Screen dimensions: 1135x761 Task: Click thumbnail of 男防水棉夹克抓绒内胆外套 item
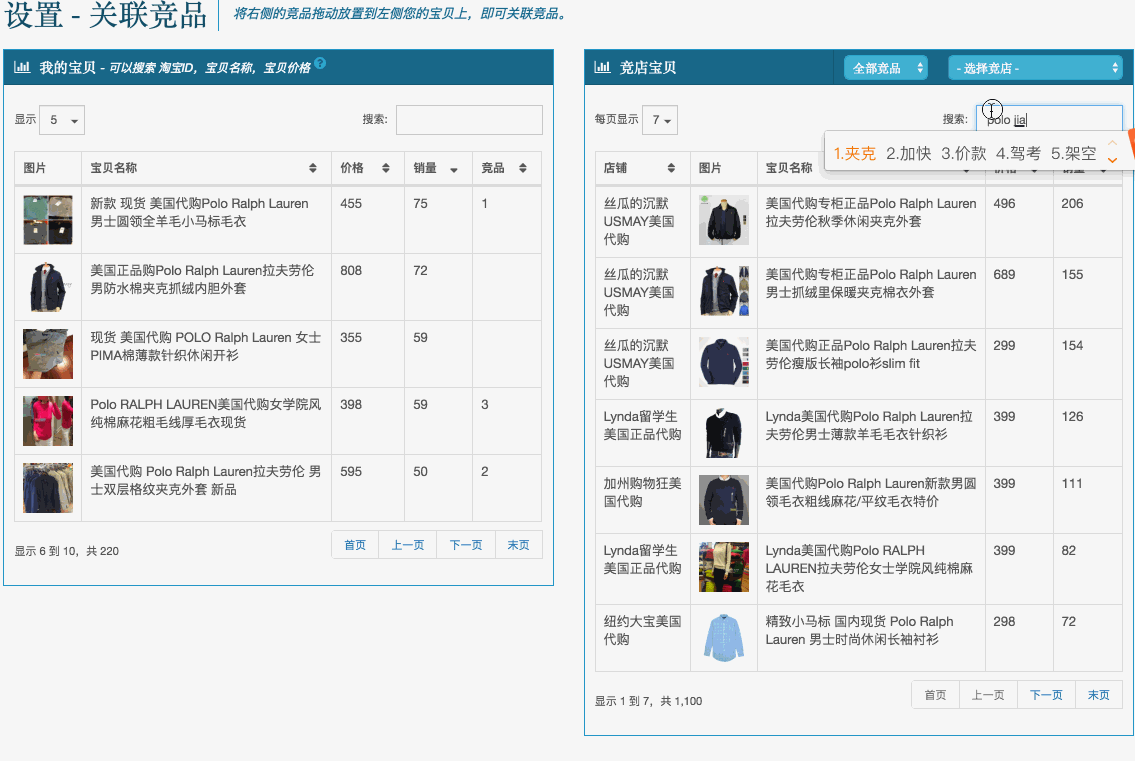pos(48,287)
